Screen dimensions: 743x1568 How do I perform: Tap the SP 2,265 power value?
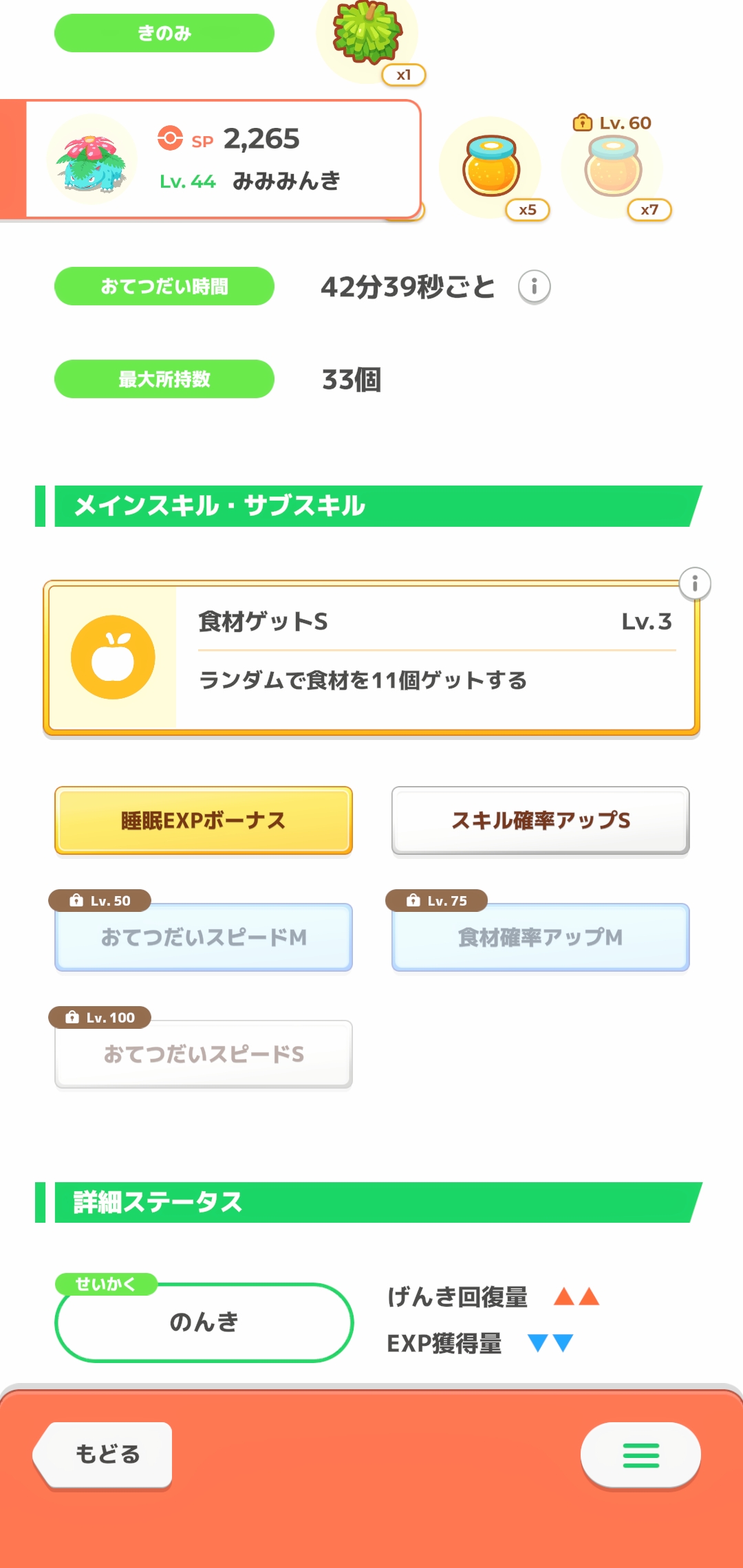click(261, 139)
